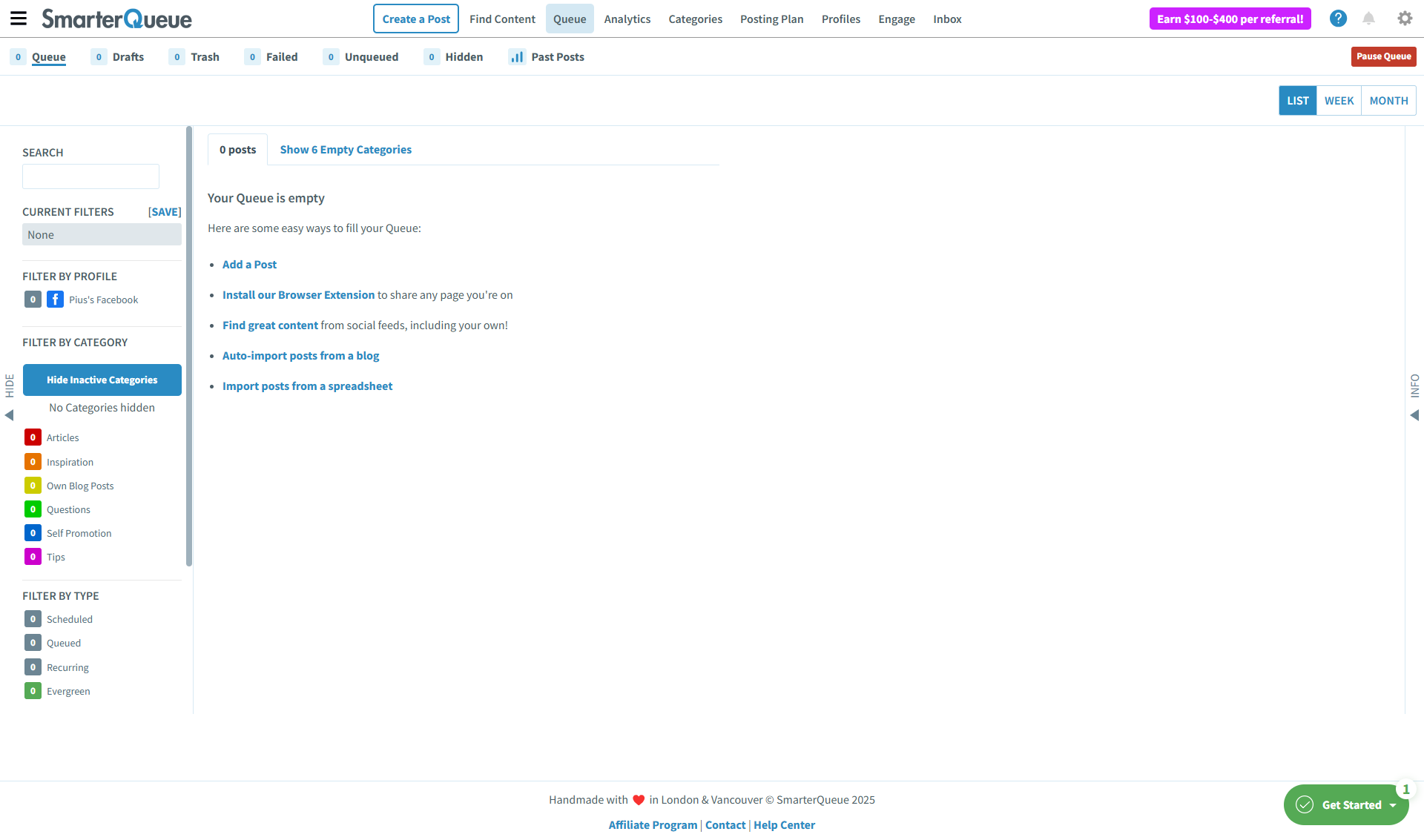Open the settings gear icon
This screenshot has width=1424, height=840.
click(1405, 19)
